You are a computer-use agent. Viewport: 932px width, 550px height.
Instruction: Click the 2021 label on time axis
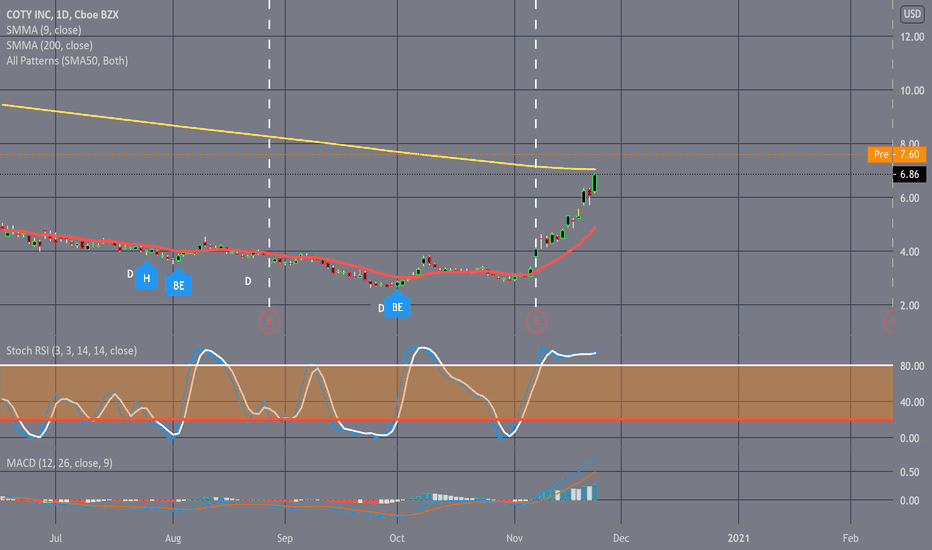click(x=738, y=538)
